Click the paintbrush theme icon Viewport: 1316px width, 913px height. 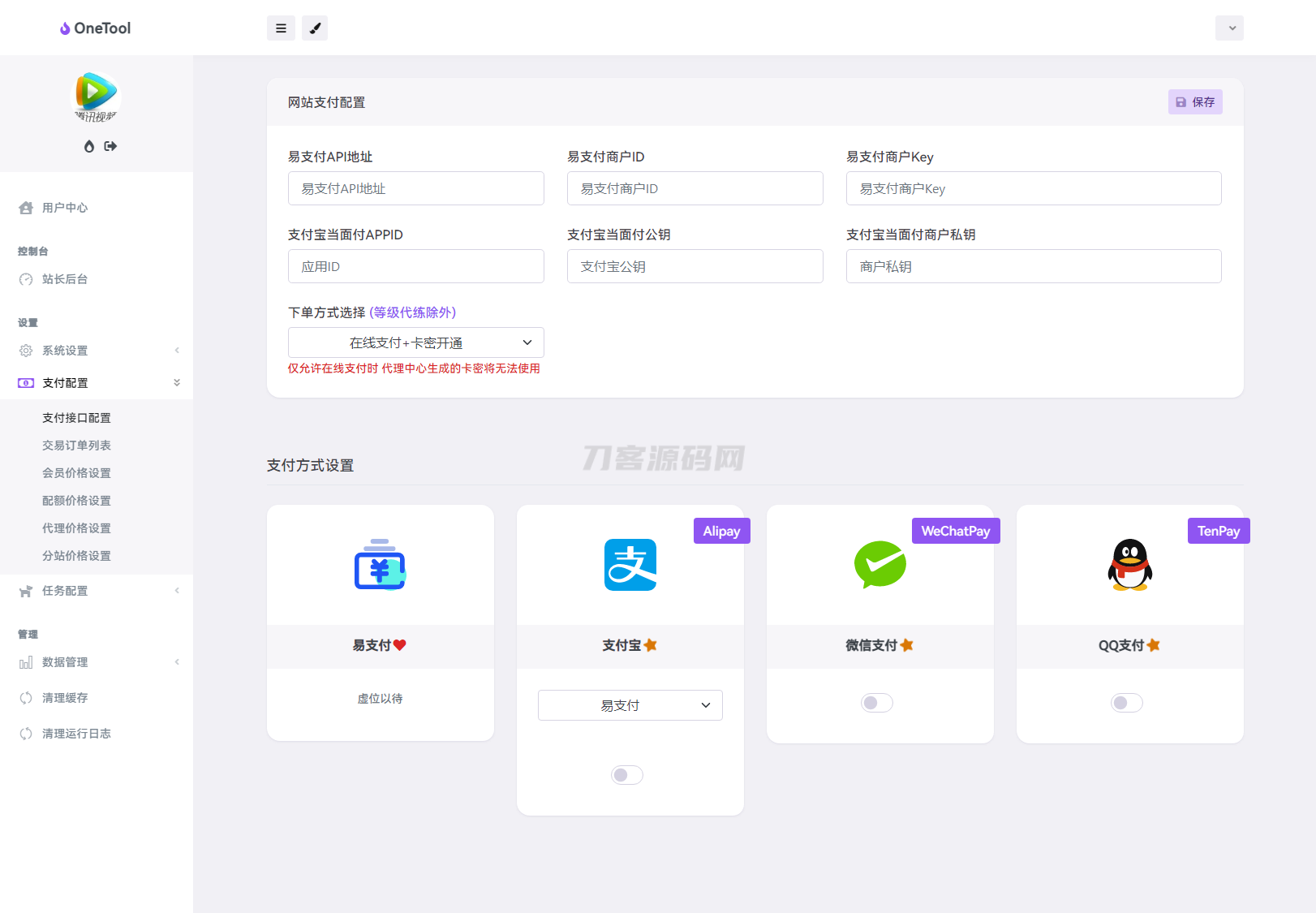pyautogui.click(x=315, y=28)
